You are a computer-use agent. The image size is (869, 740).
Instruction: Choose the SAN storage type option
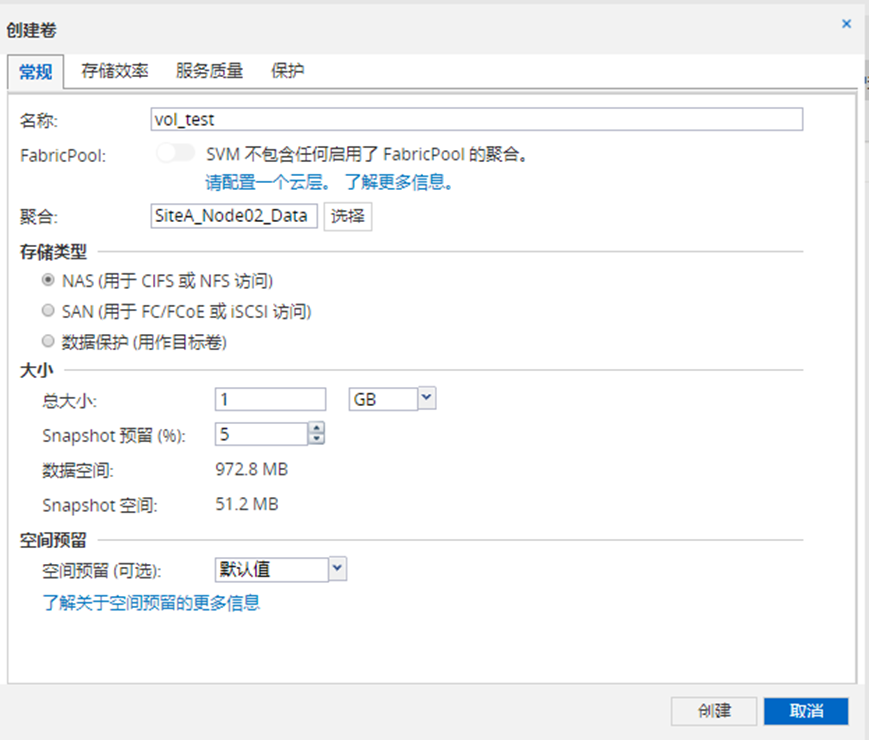[48, 312]
